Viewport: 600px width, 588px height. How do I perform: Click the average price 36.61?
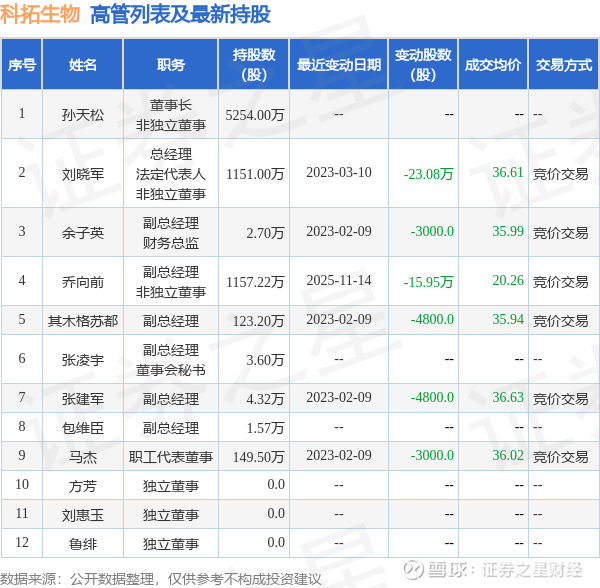click(508, 172)
